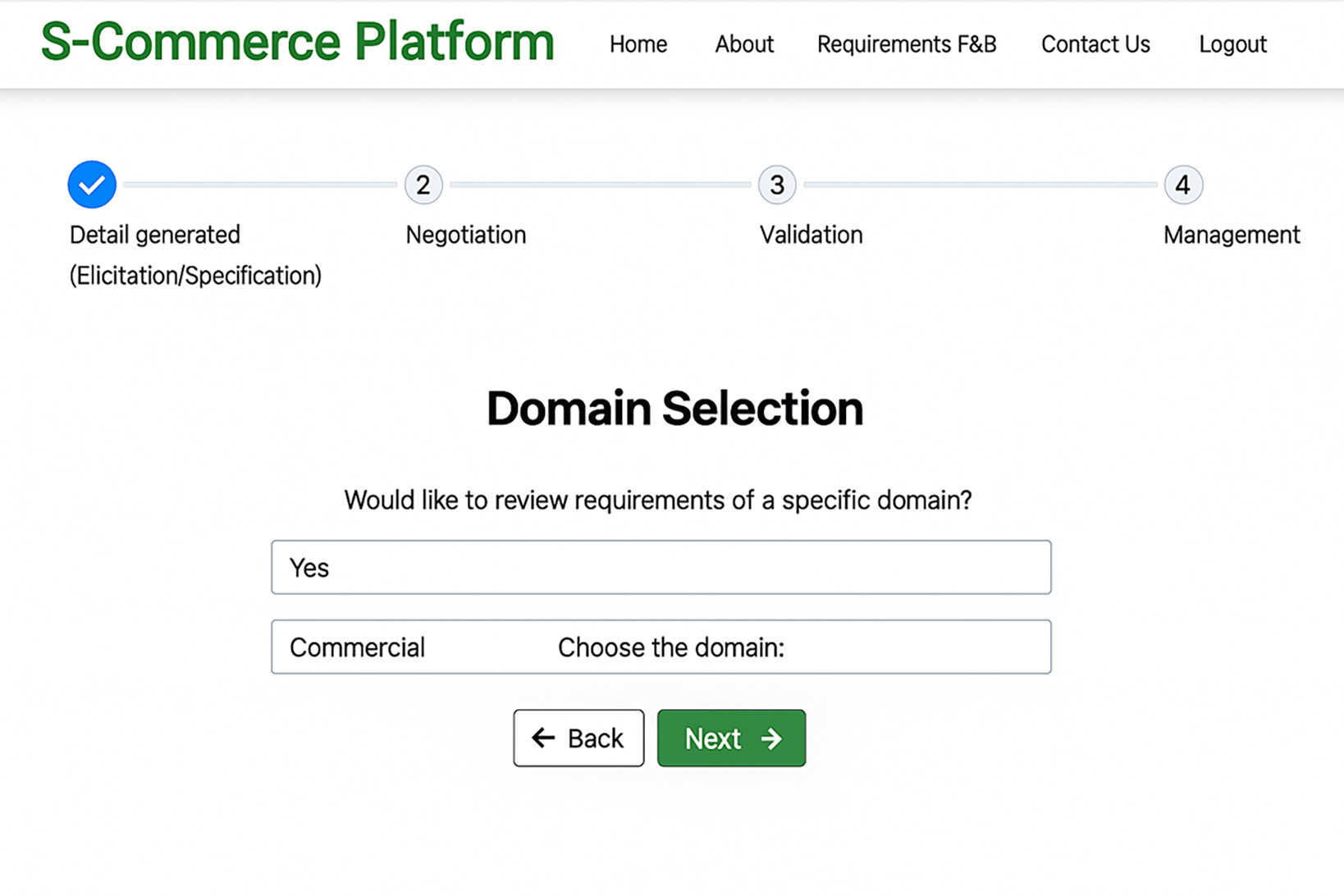Click the Negotiation step label
This screenshot has width=1344, height=896.
(465, 235)
